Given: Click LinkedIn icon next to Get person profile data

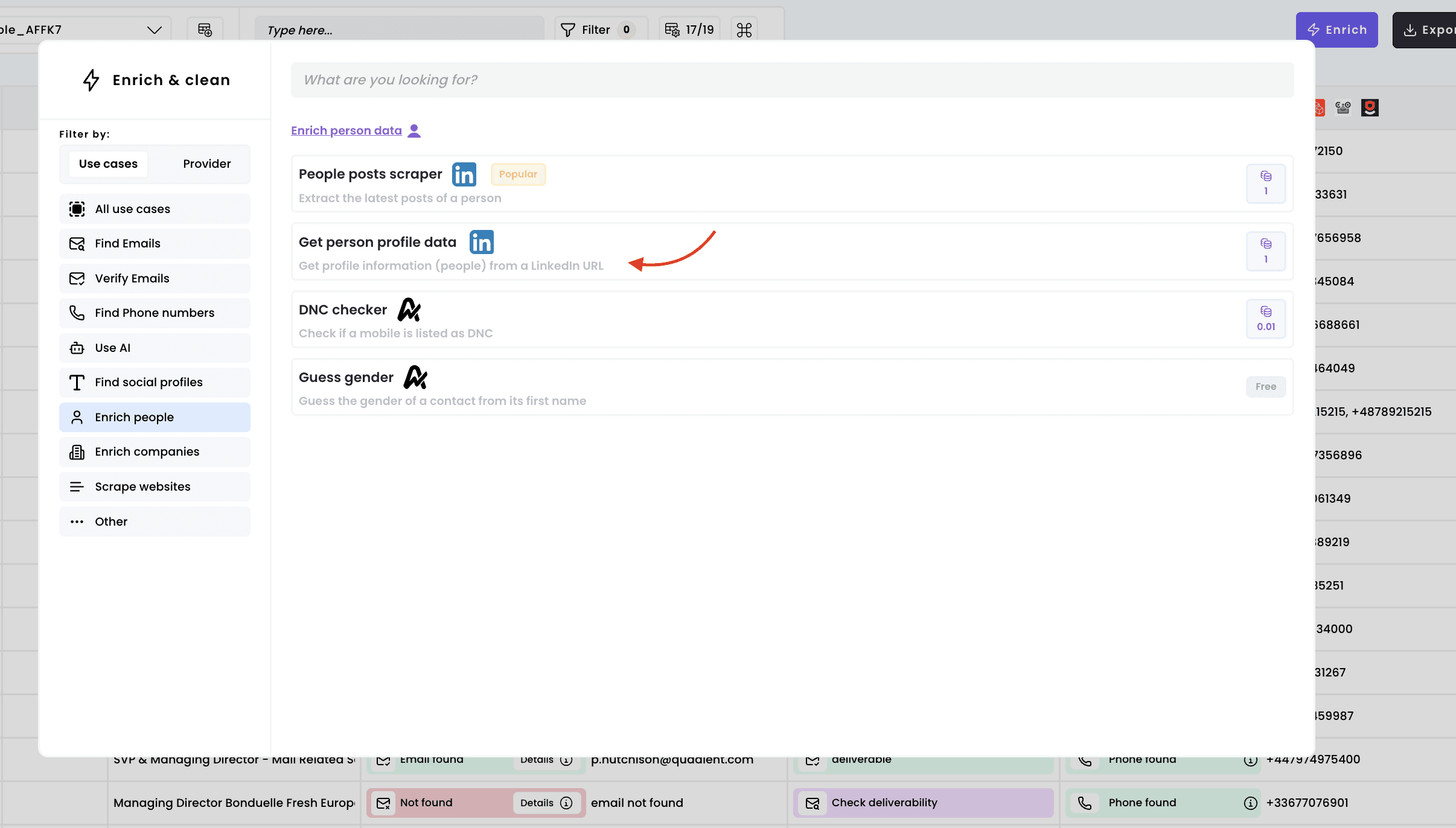Looking at the screenshot, I should coord(481,242).
